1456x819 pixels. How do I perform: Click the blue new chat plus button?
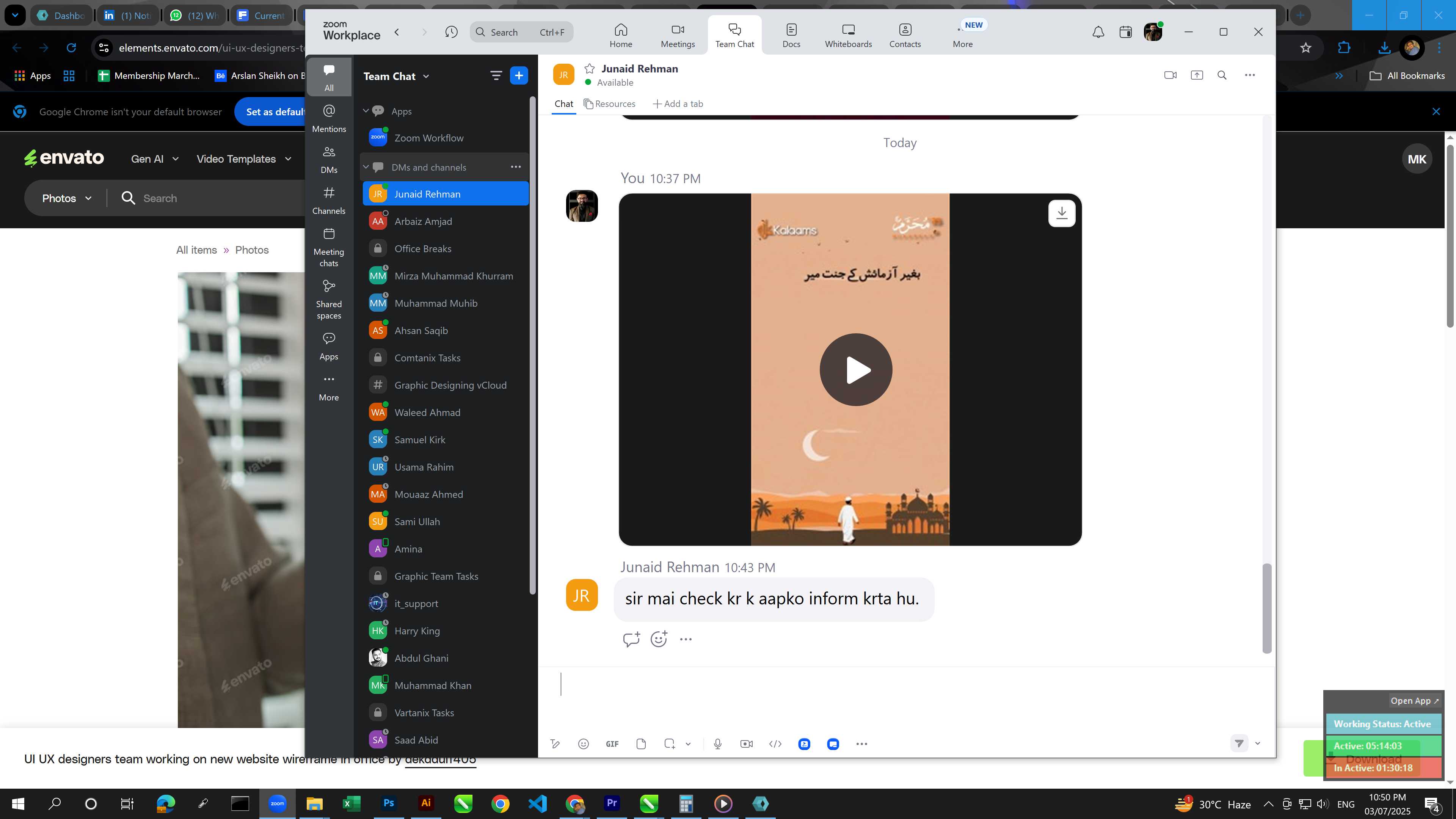pos(519,75)
